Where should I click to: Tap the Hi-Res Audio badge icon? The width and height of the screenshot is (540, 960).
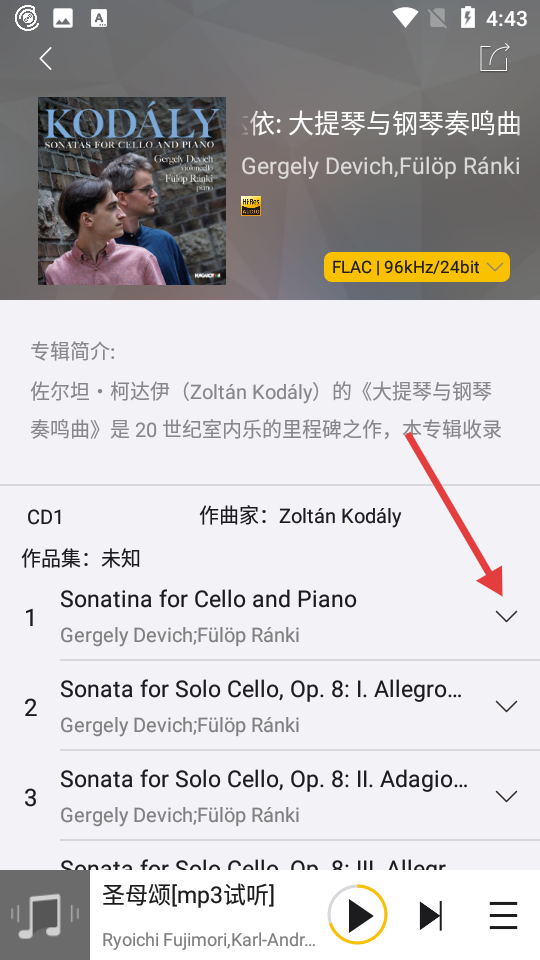(251, 206)
